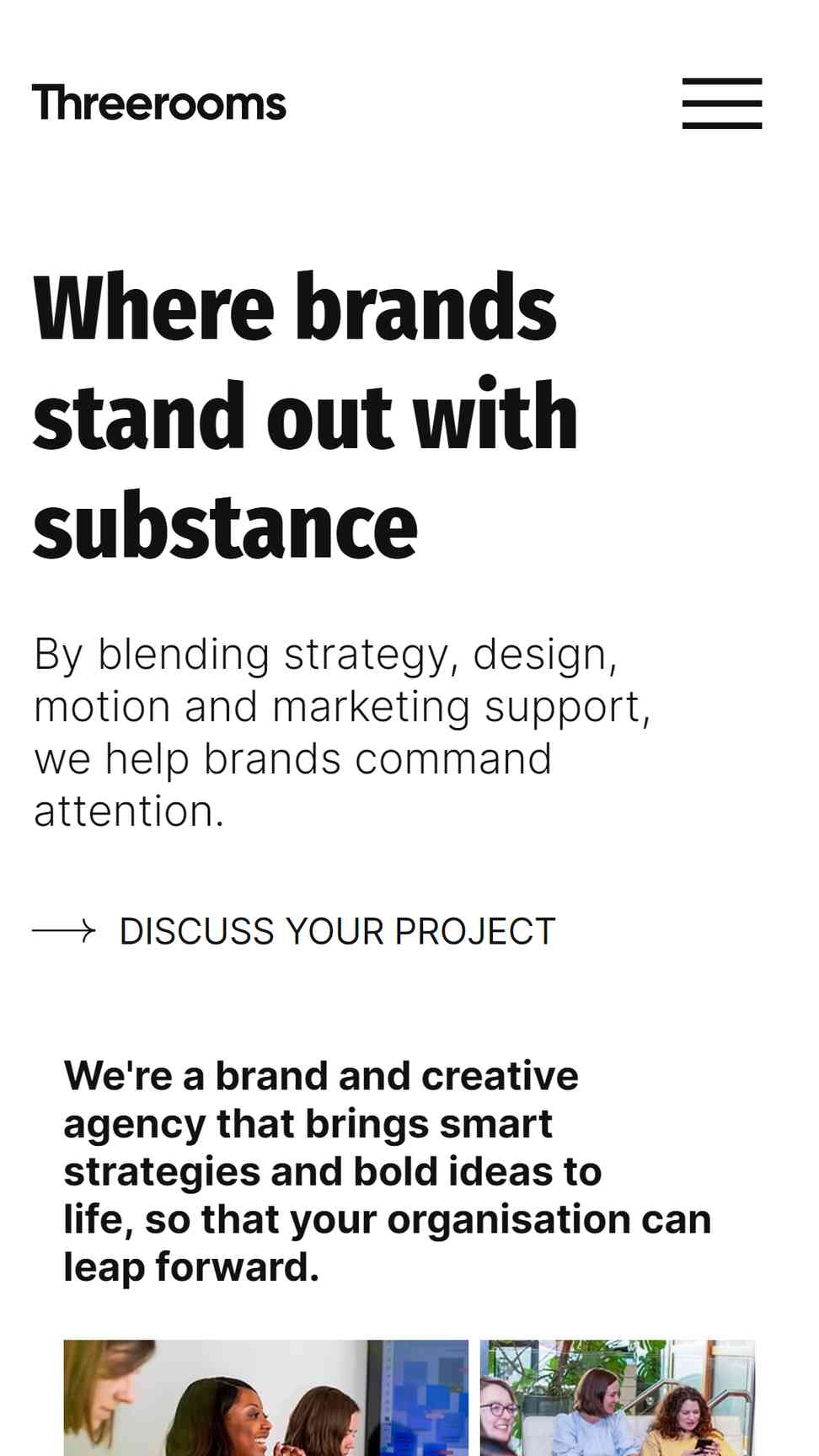Click the 'By blending strategy, design' paragraph
The width and height of the screenshot is (819, 1456).
tap(341, 732)
